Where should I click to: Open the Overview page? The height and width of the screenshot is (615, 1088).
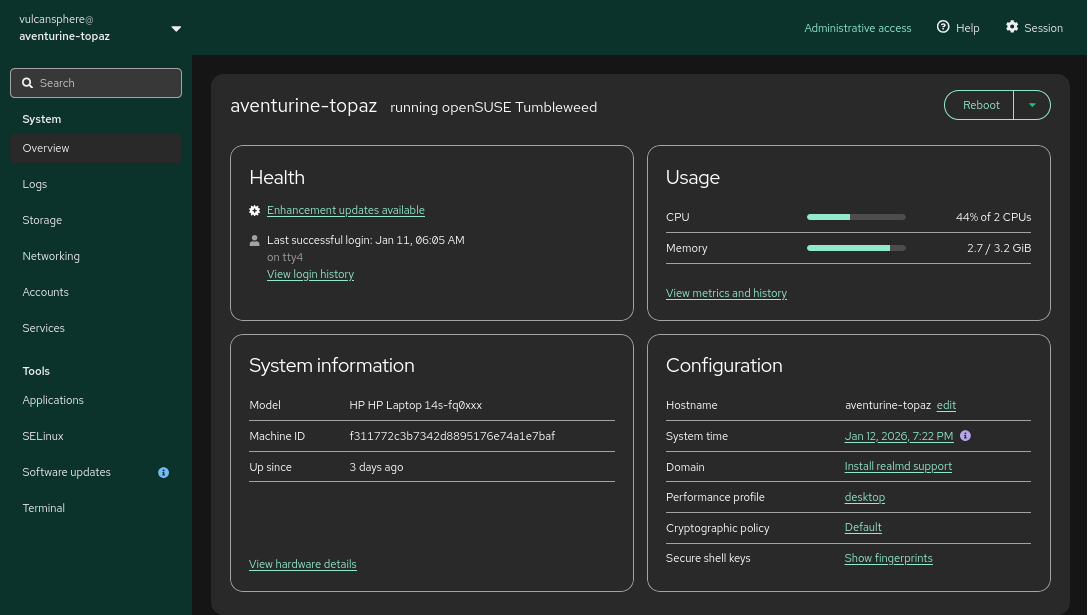pos(96,149)
